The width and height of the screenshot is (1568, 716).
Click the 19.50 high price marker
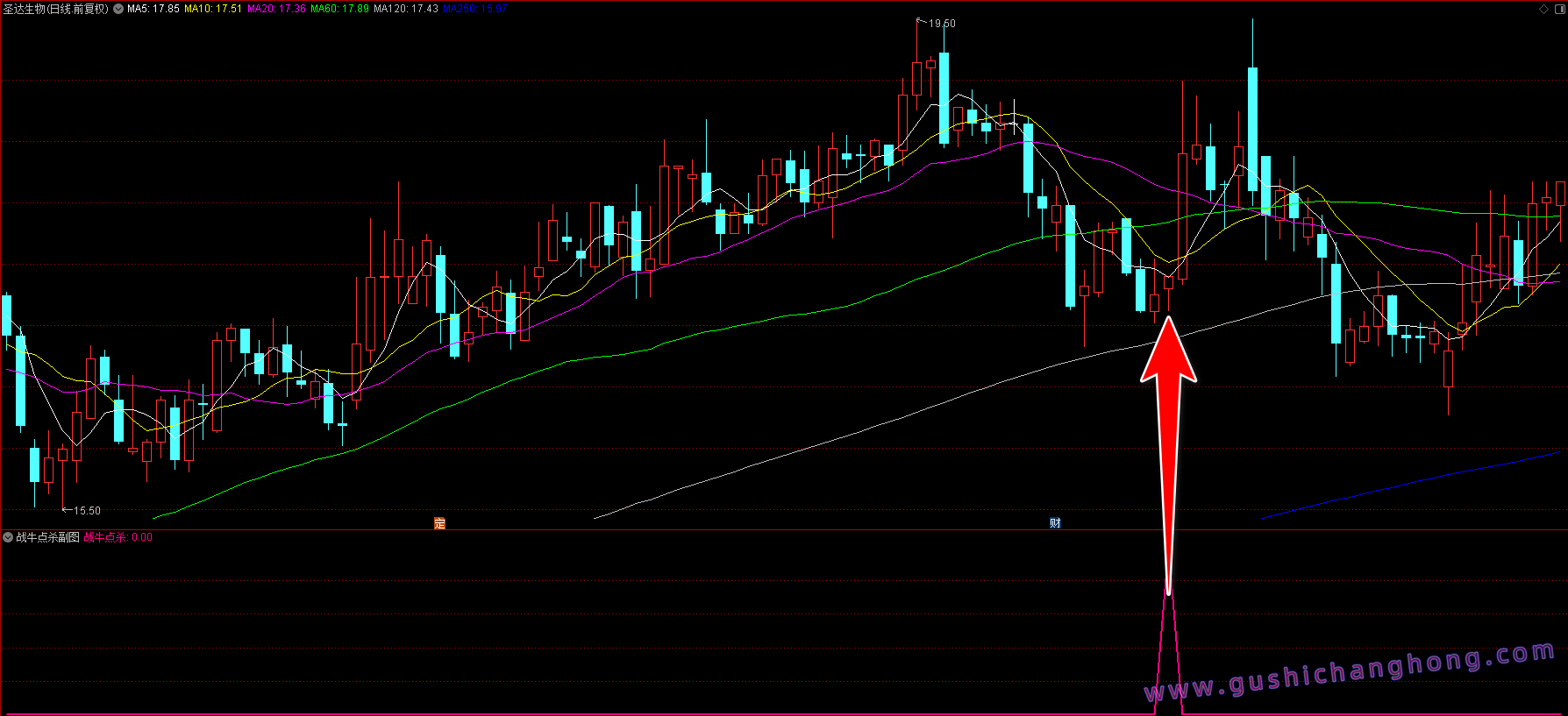pos(942,24)
